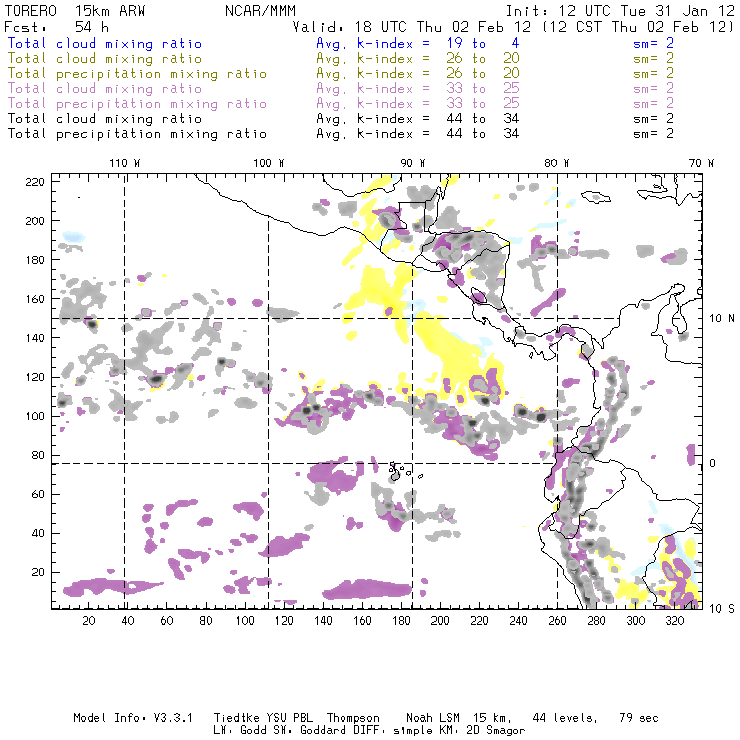740x740 pixels.
Task: Select the y-axis tick label '40'
Action: click(x=38, y=533)
